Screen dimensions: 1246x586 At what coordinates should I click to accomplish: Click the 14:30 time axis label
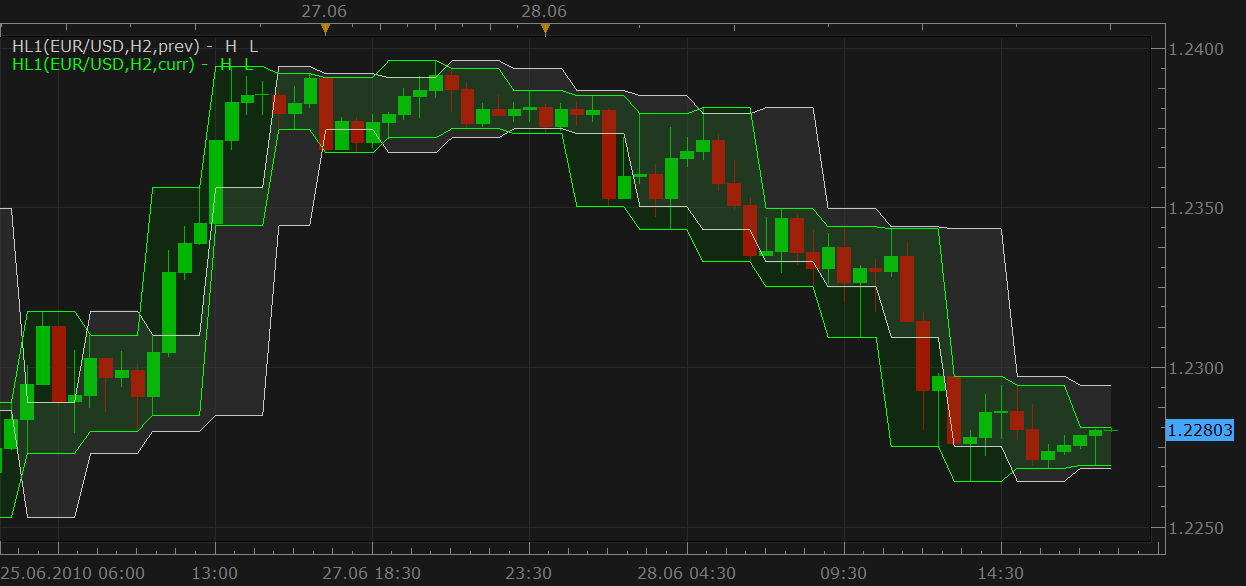pos(1001,573)
